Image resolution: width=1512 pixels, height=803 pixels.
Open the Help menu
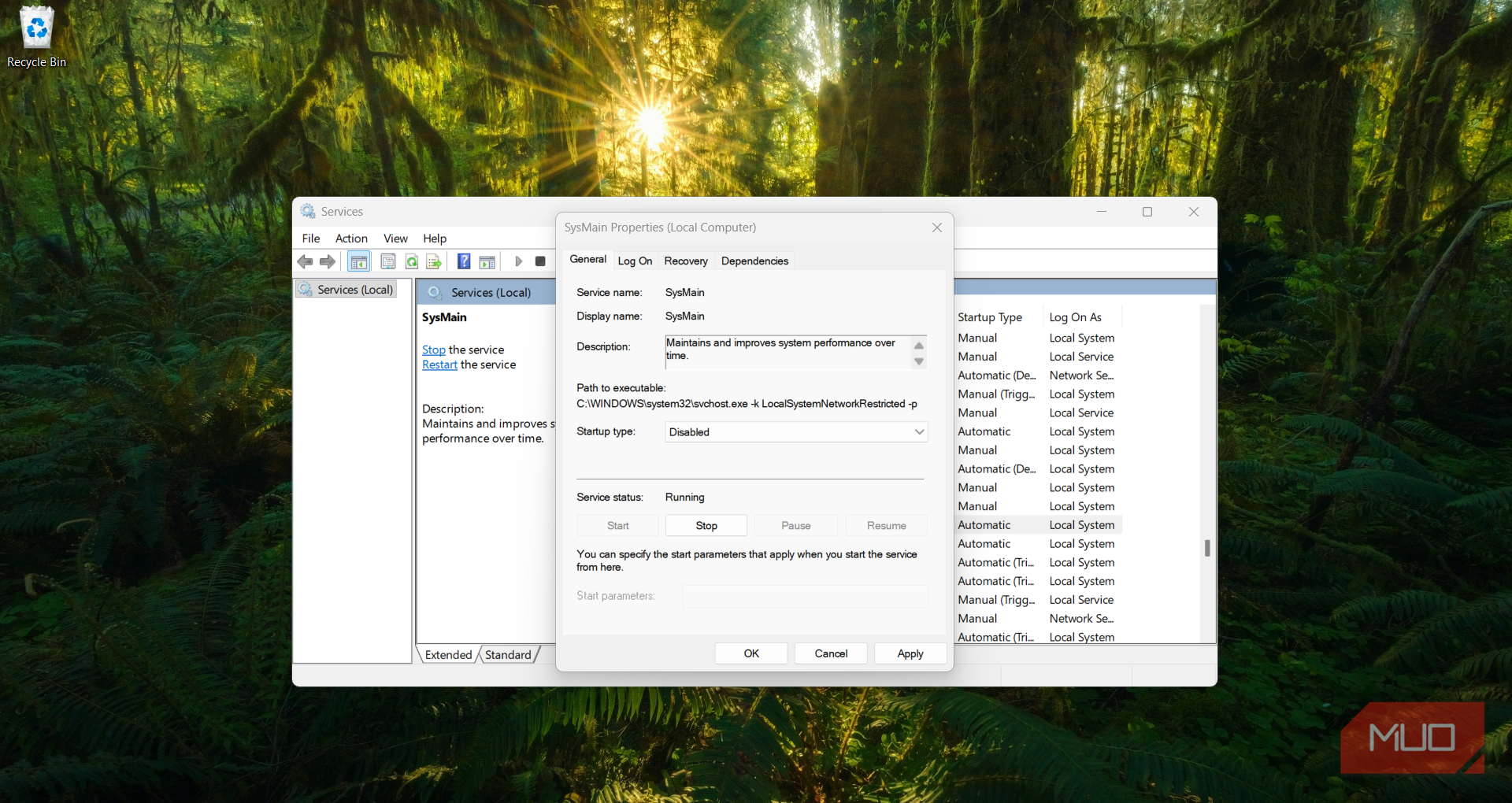(x=435, y=239)
